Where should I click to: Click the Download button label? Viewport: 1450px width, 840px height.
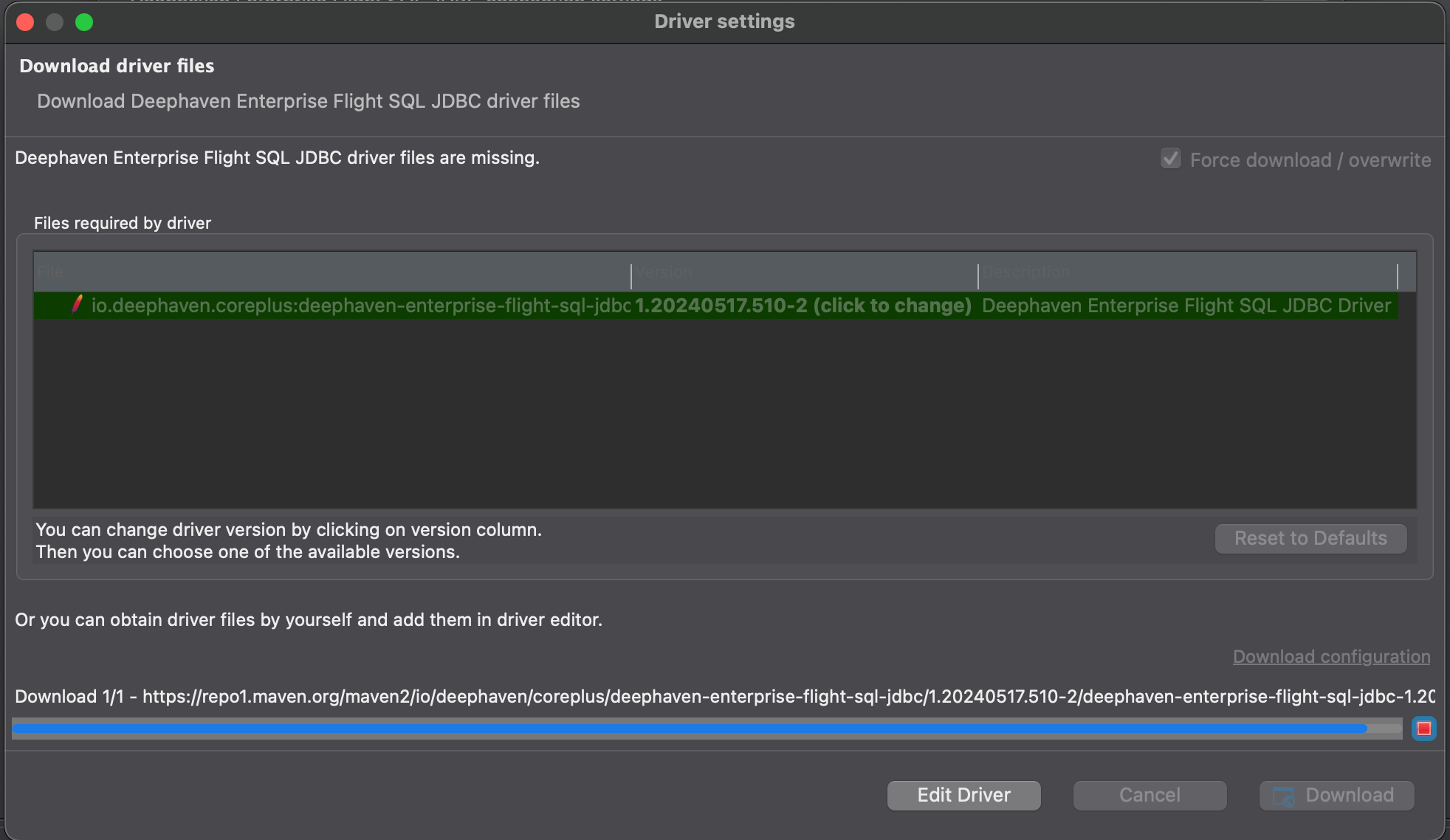tap(1349, 795)
